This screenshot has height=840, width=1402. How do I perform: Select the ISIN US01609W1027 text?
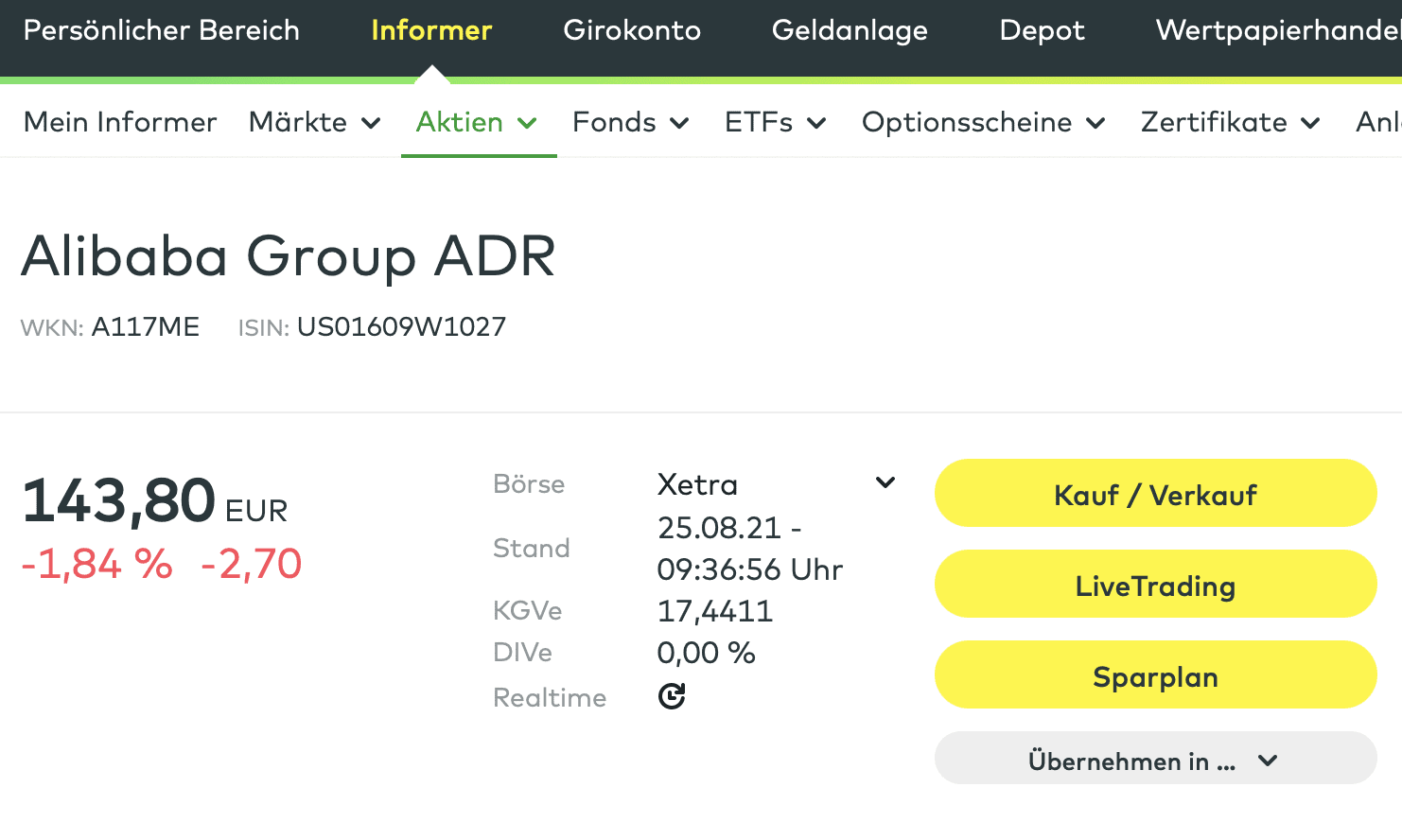[x=401, y=325]
